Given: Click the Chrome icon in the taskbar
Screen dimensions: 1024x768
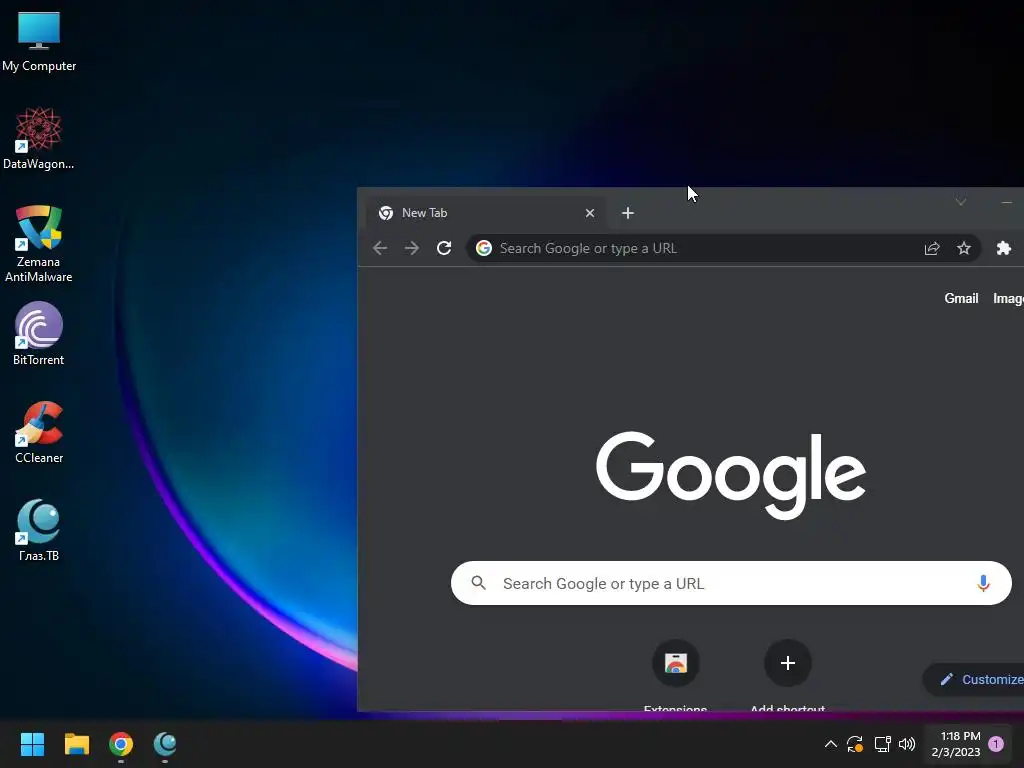Looking at the screenshot, I should [x=121, y=744].
